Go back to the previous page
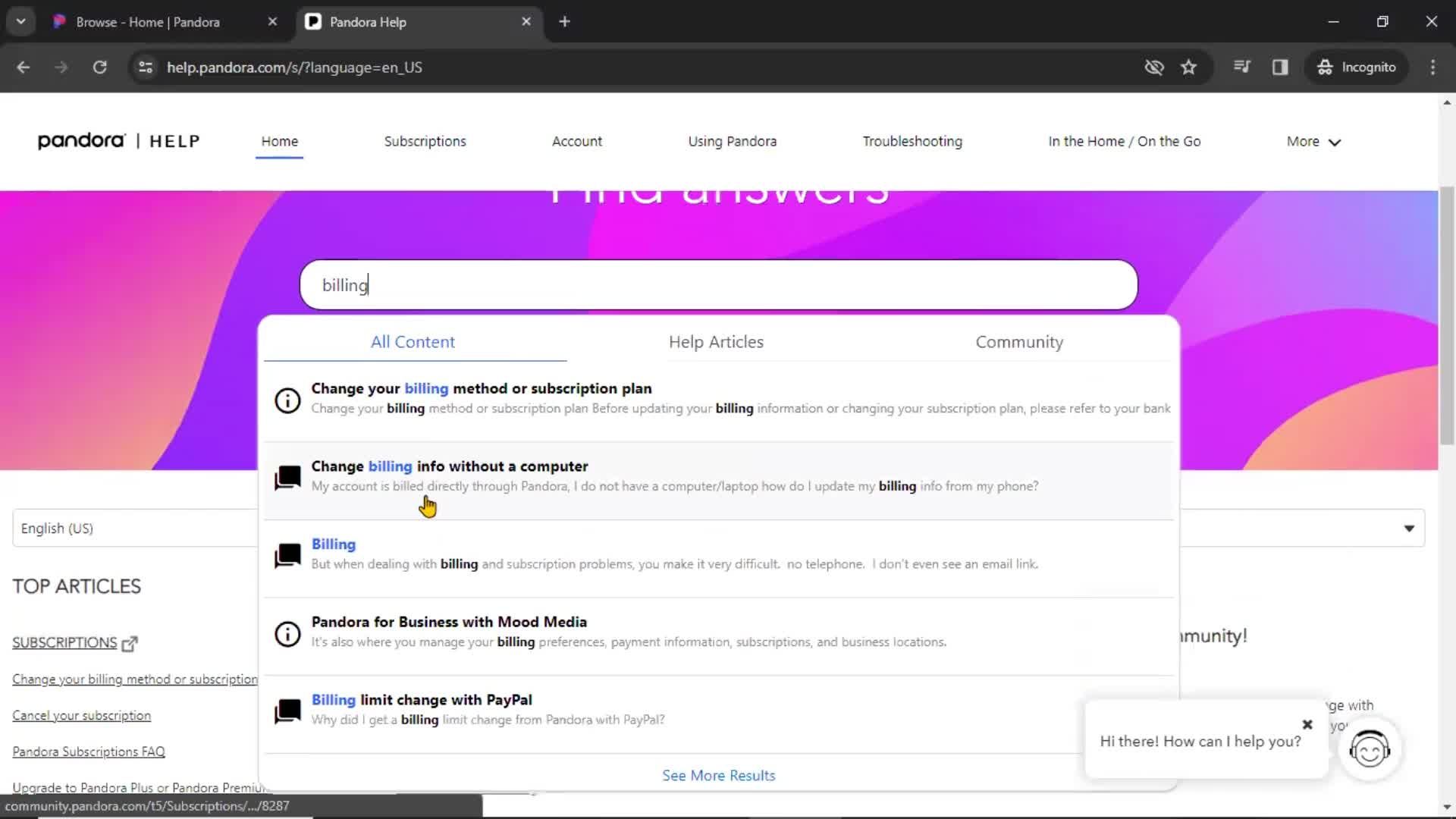This screenshot has width=1456, height=819. pos(23,67)
